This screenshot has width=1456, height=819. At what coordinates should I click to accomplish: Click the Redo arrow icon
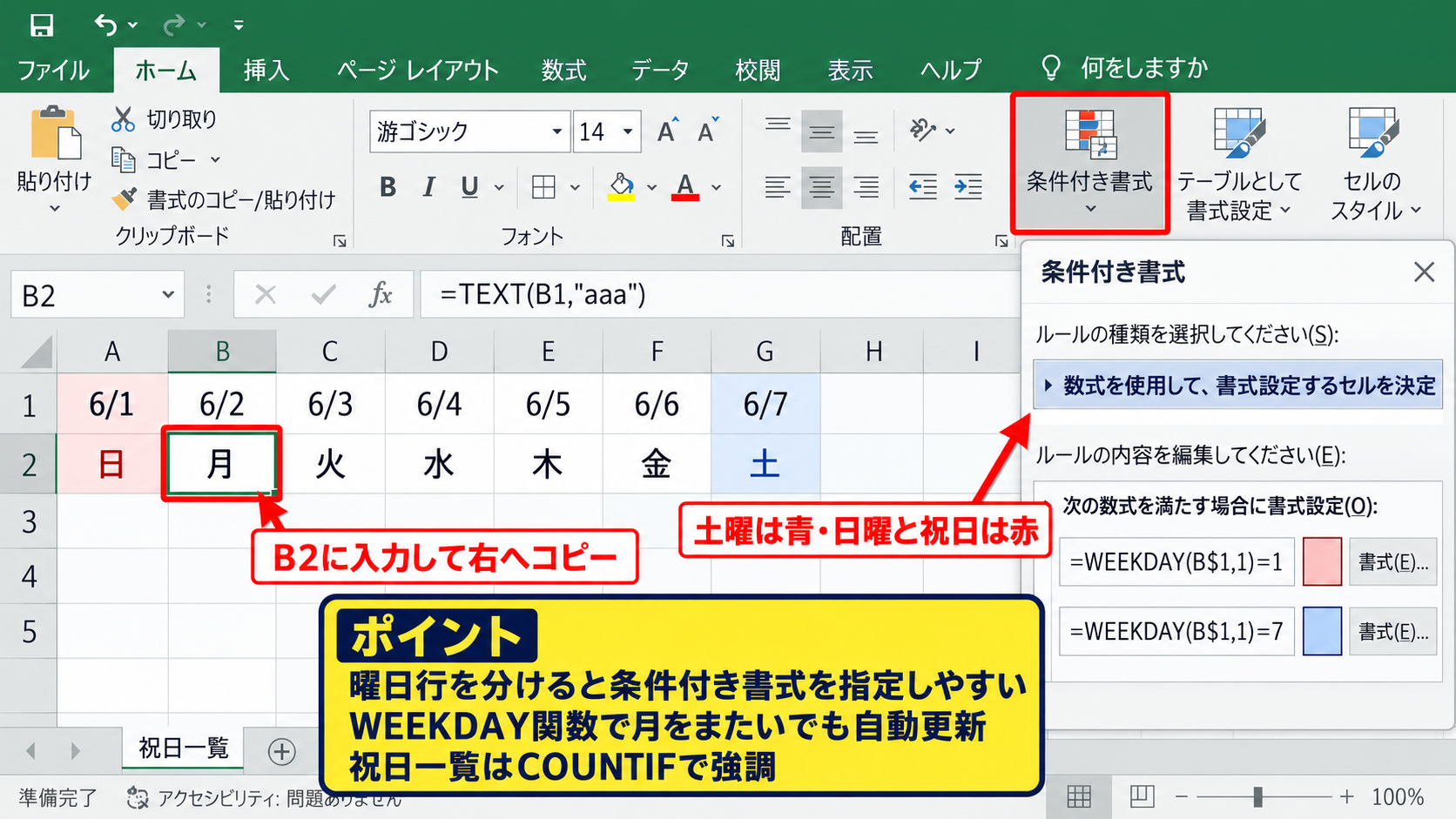point(175,25)
